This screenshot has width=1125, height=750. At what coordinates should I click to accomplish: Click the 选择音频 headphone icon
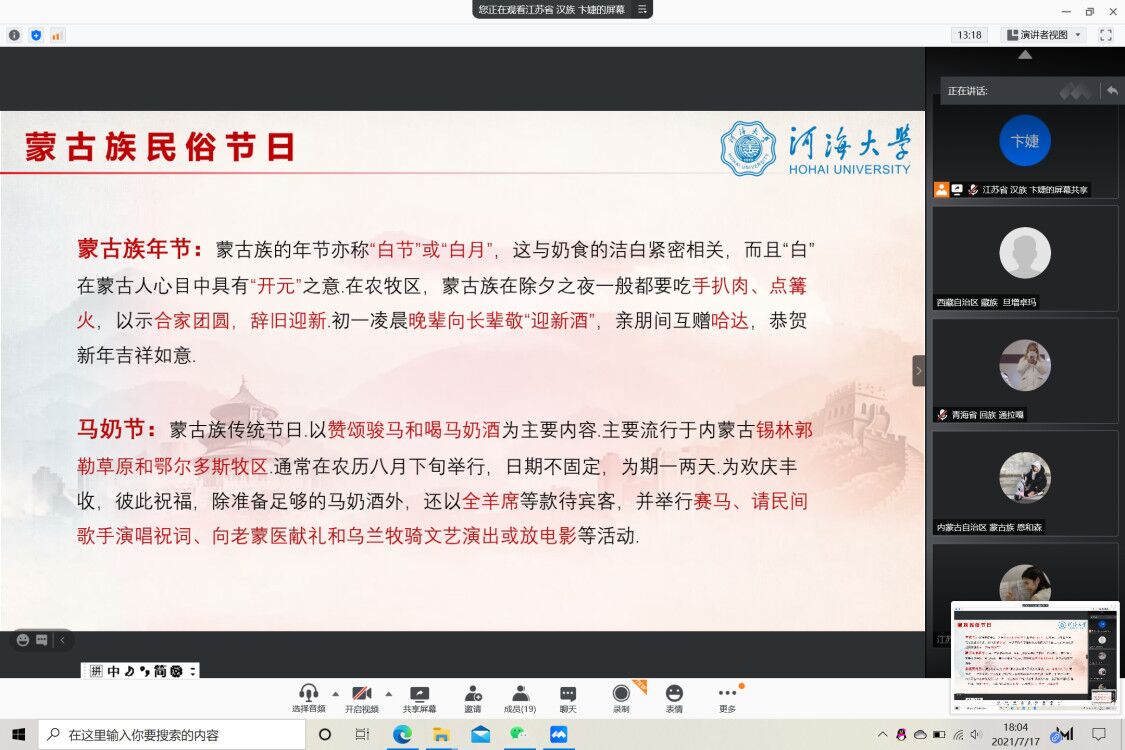point(308,694)
